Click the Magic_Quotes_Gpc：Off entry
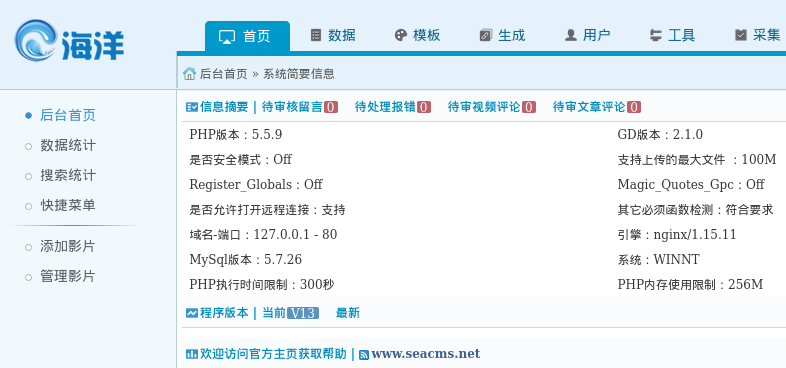The height and width of the screenshot is (368, 786). [x=691, y=185]
